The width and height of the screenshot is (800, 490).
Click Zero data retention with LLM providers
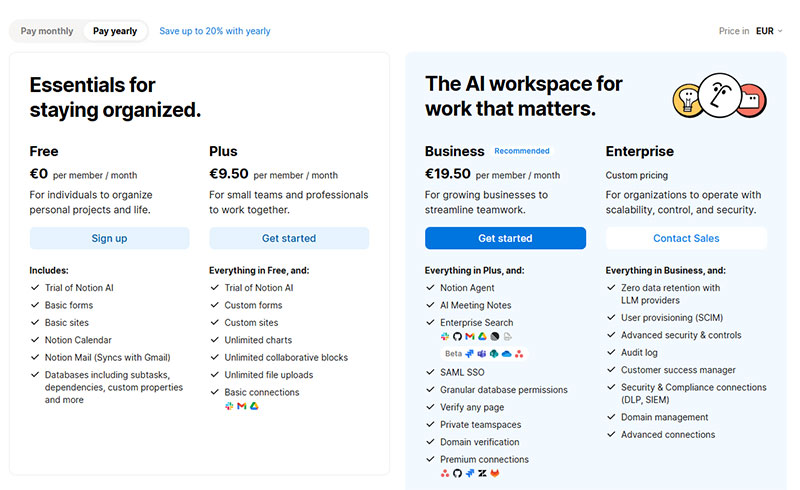(x=670, y=294)
